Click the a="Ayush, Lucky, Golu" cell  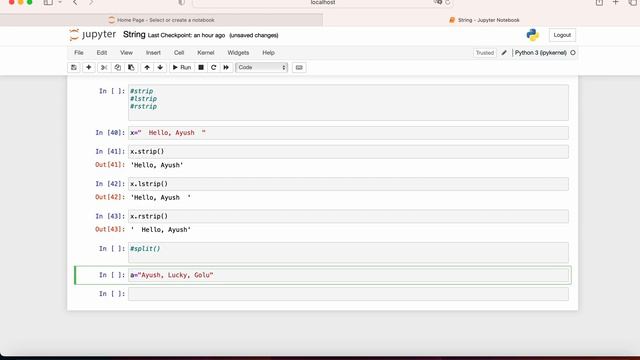click(x=348, y=275)
